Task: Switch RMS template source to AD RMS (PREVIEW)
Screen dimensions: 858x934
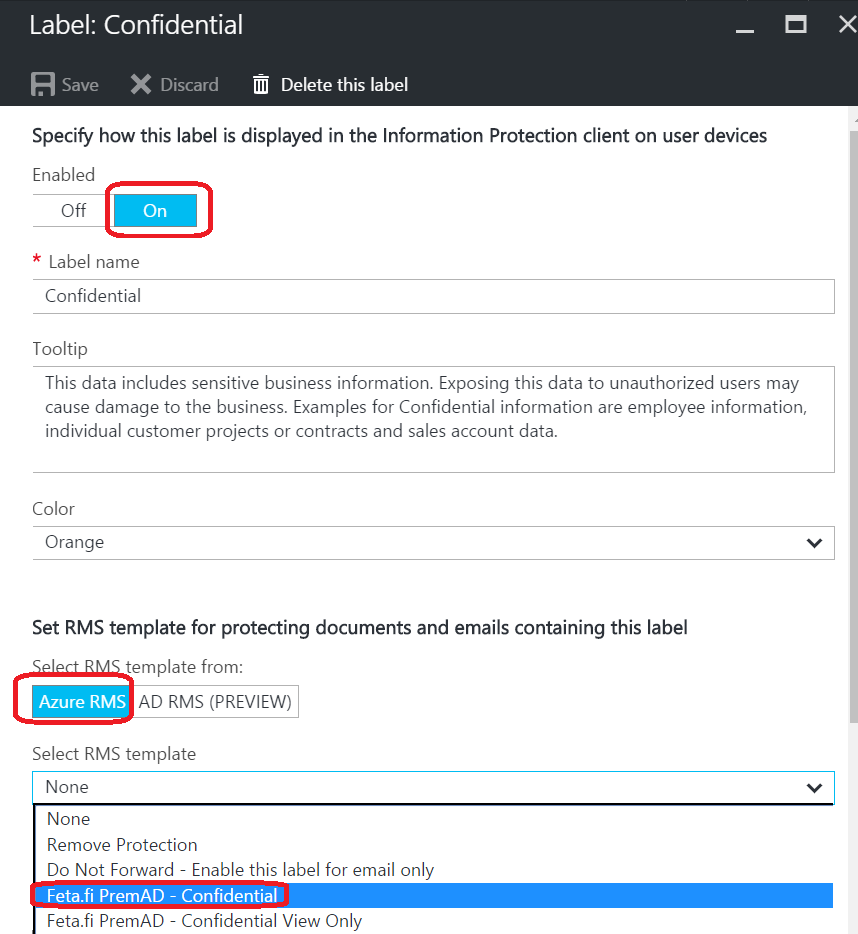Action: [215, 701]
